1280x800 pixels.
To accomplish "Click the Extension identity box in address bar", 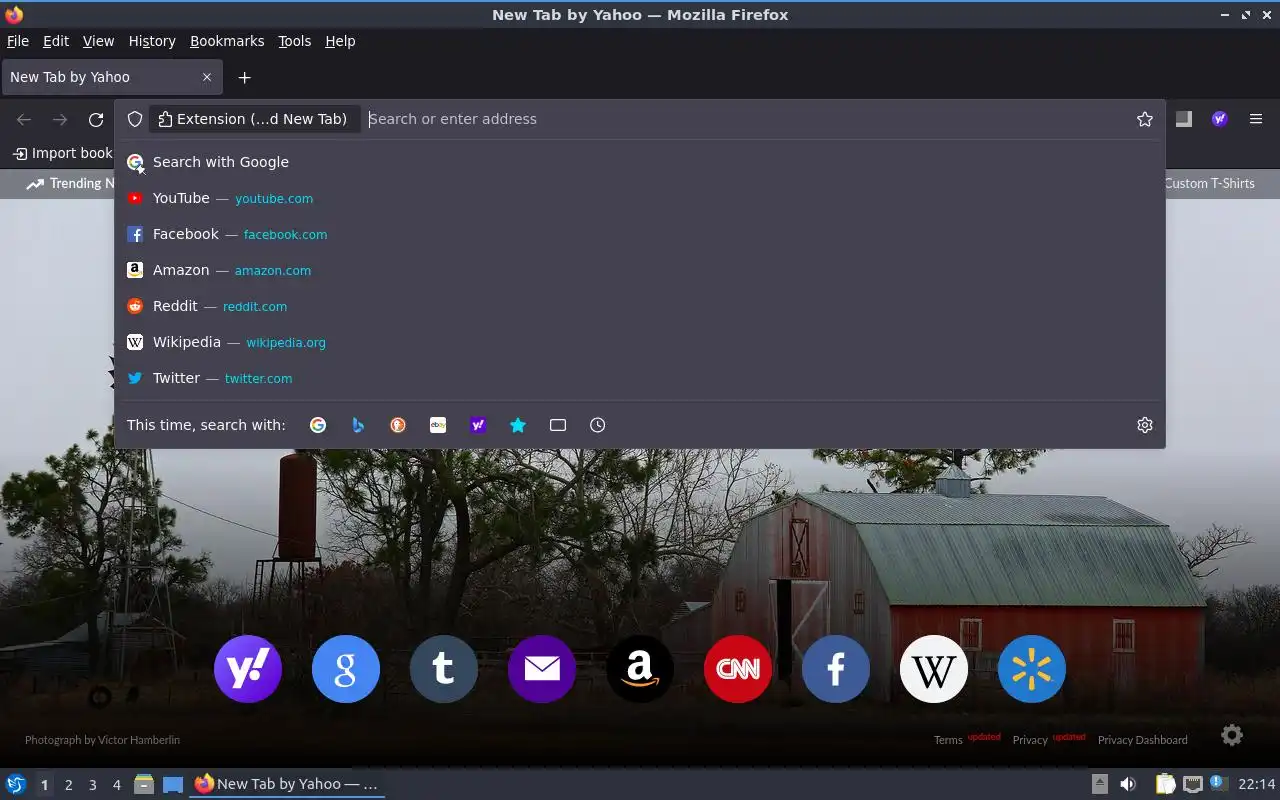I will [x=254, y=119].
